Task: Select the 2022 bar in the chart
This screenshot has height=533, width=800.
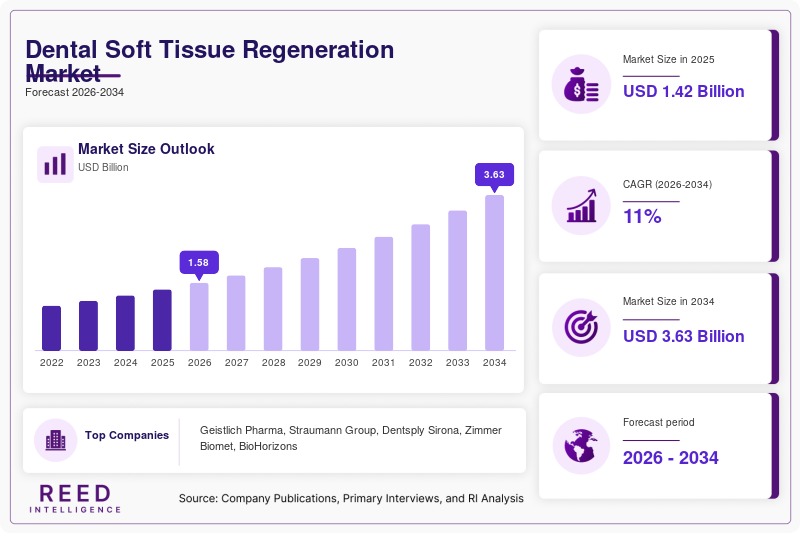Action: (x=52, y=328)
